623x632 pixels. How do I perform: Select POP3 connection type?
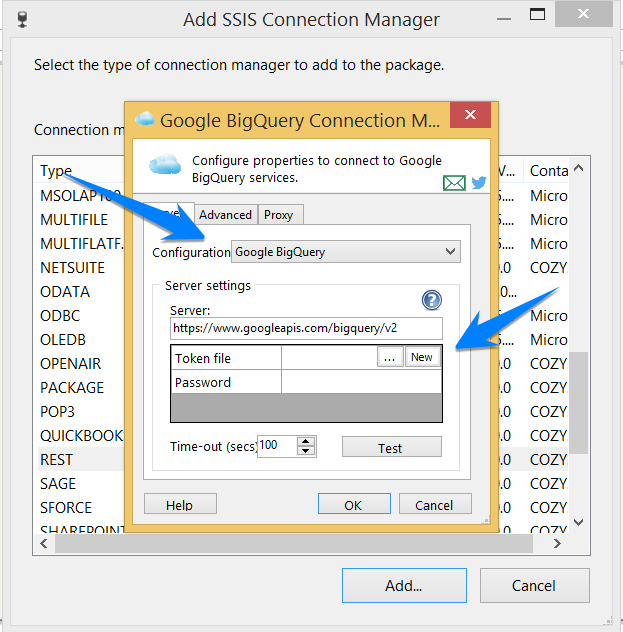(57, 412)
